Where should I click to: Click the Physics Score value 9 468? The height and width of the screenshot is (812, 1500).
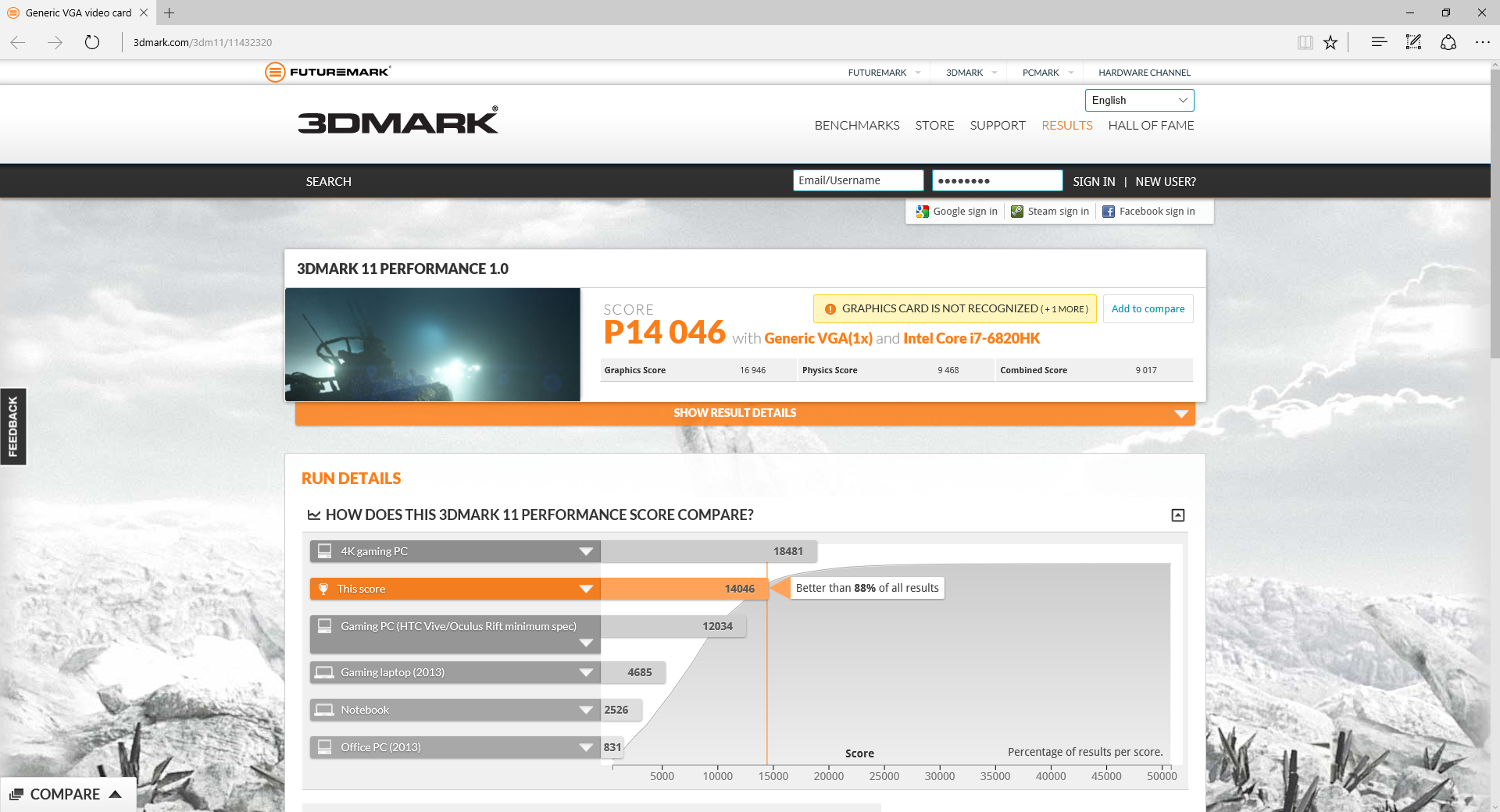[x=948, y=370]
